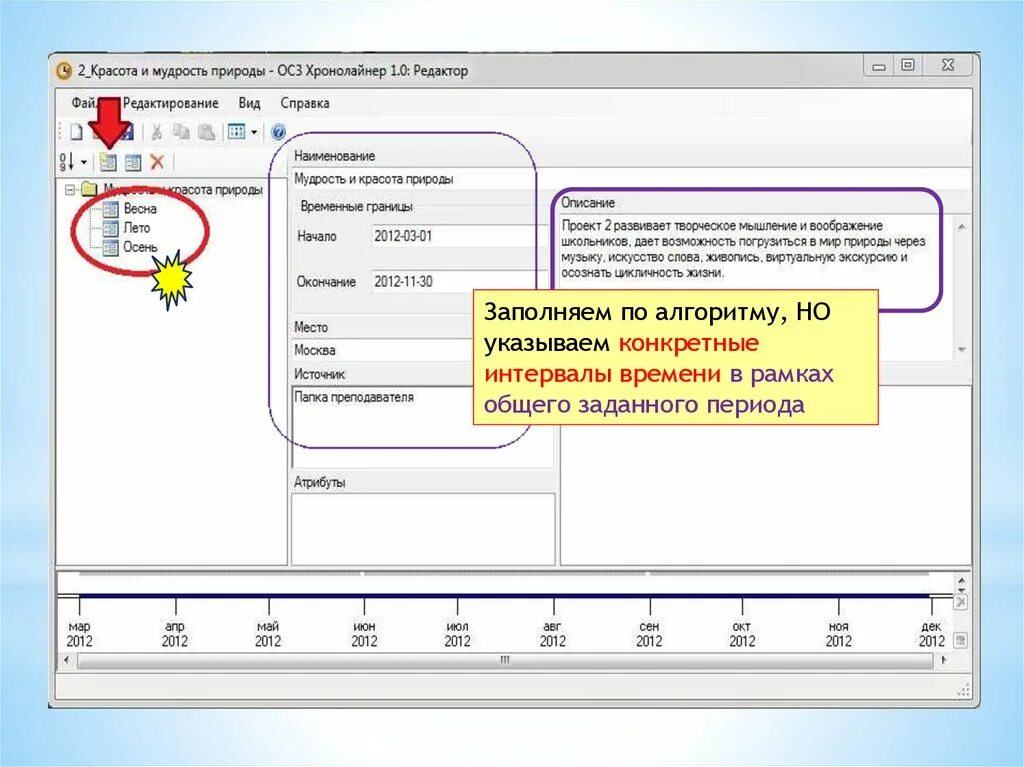This screenshot has height=767, width=1024.
Task: Collapse the root tree node with the minus box
Action: [x=70, y=190]
